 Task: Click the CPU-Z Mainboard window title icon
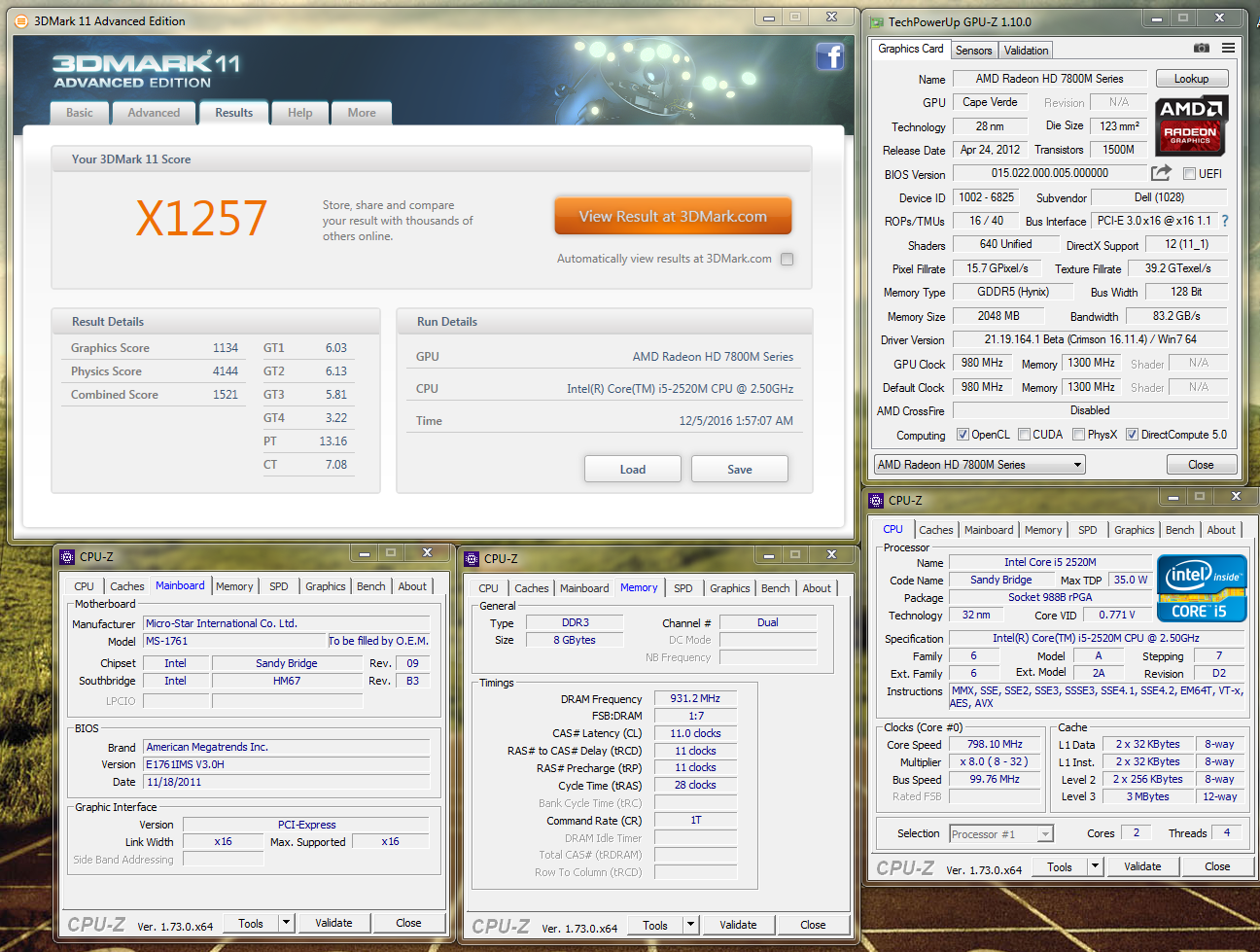click(67, 557)
